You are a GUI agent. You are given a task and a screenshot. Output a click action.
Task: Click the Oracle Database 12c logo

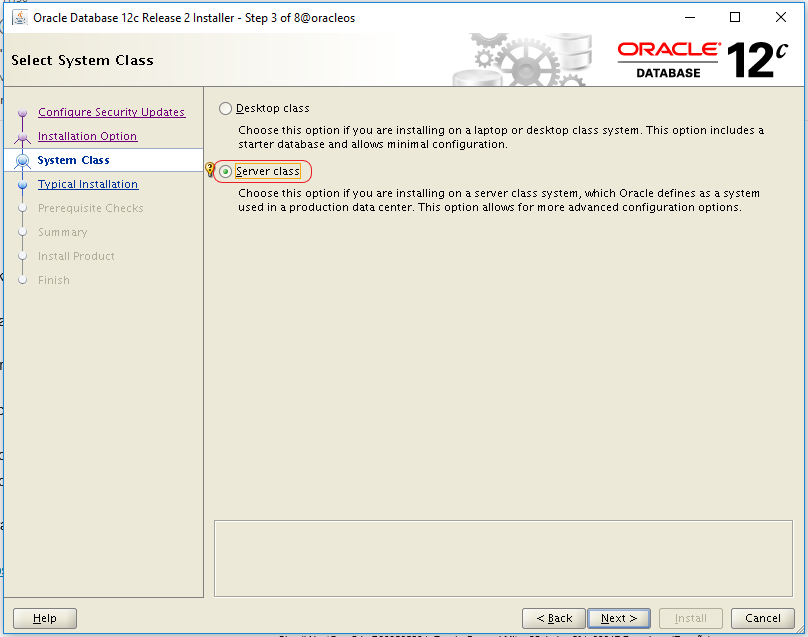tap(702, 60)
